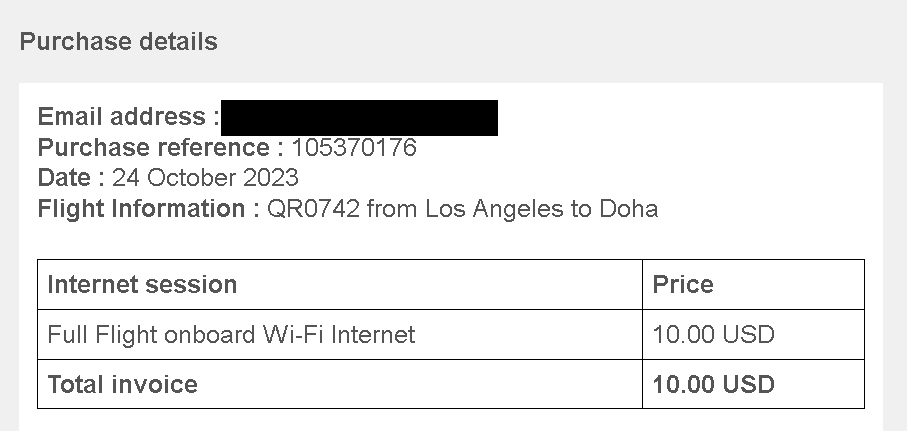The image size is (907, 431).
Task: Click flight number QR0742
Action: pyautogui.click(x=313, y=209)
